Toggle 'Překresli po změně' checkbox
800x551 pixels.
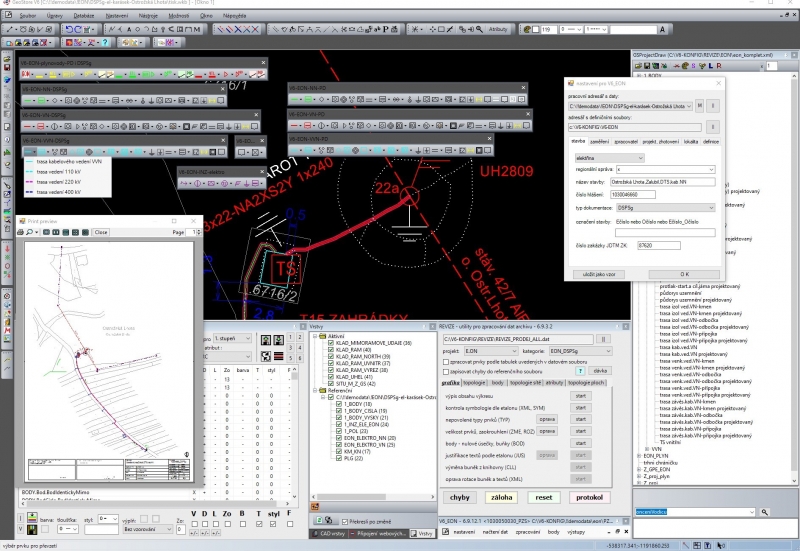(345, 521)
